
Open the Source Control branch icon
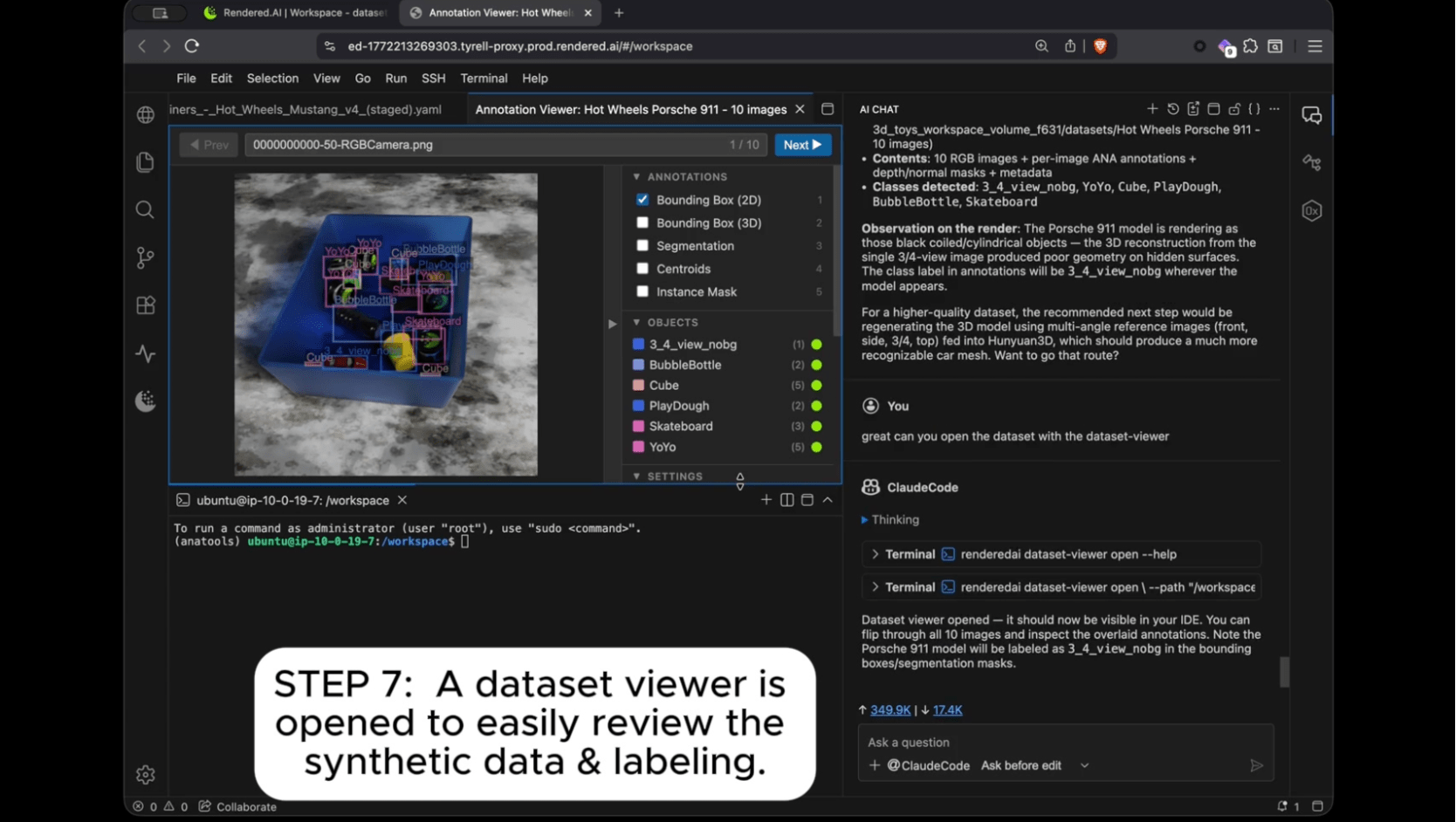tap(145, 257)
